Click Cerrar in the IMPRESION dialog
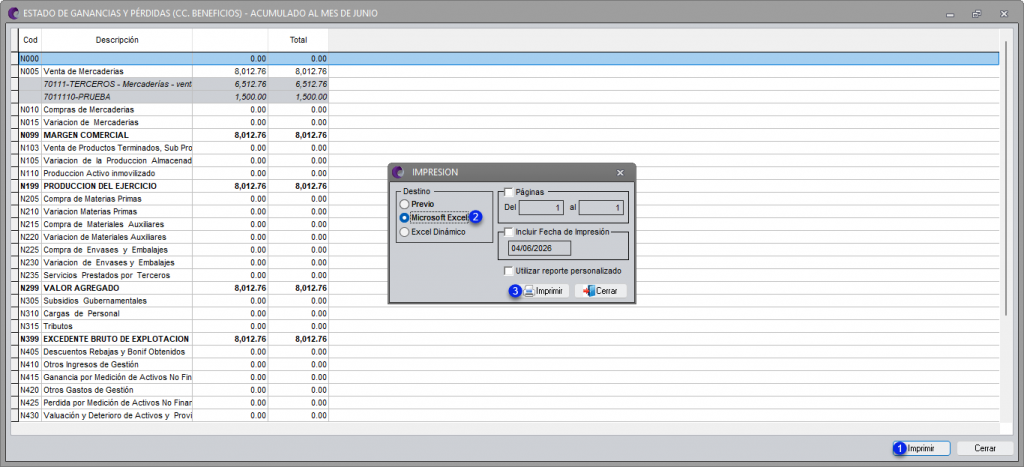Screen dimensions: 1024x467 pos(600,291)
